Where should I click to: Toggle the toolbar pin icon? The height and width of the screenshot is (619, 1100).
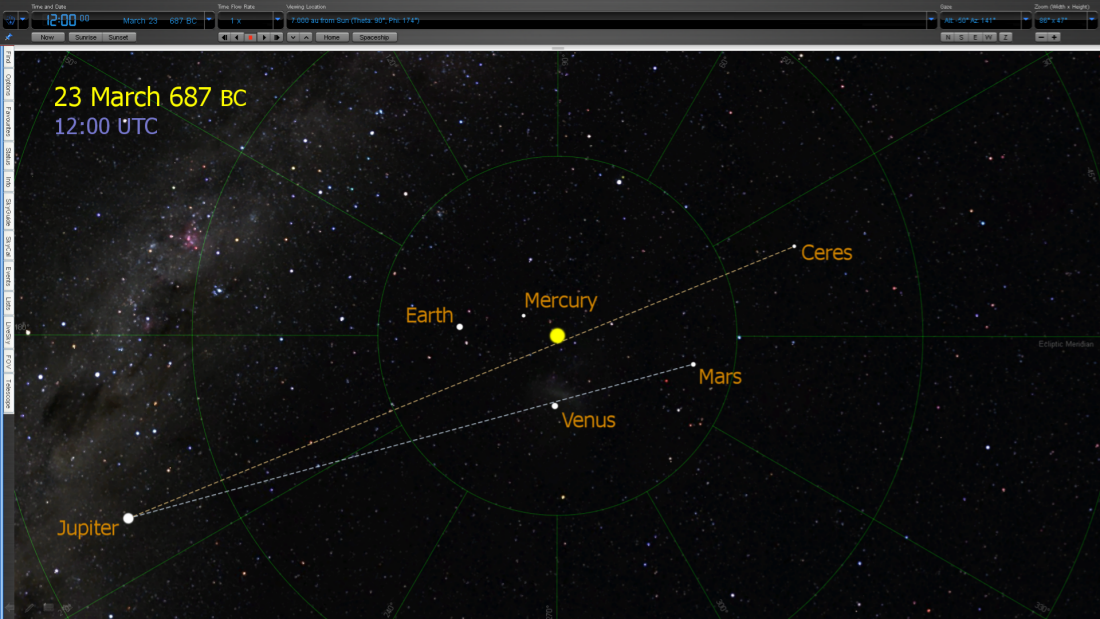[9, 37]
